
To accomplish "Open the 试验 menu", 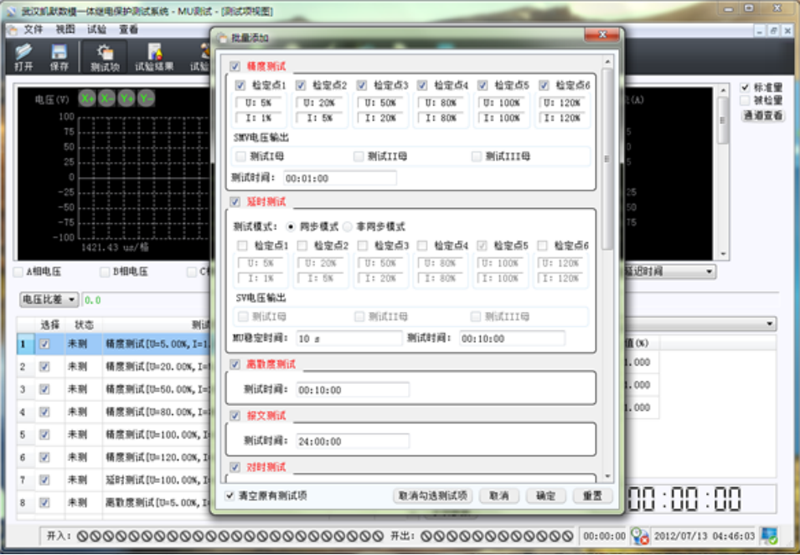I will point(97,30).
